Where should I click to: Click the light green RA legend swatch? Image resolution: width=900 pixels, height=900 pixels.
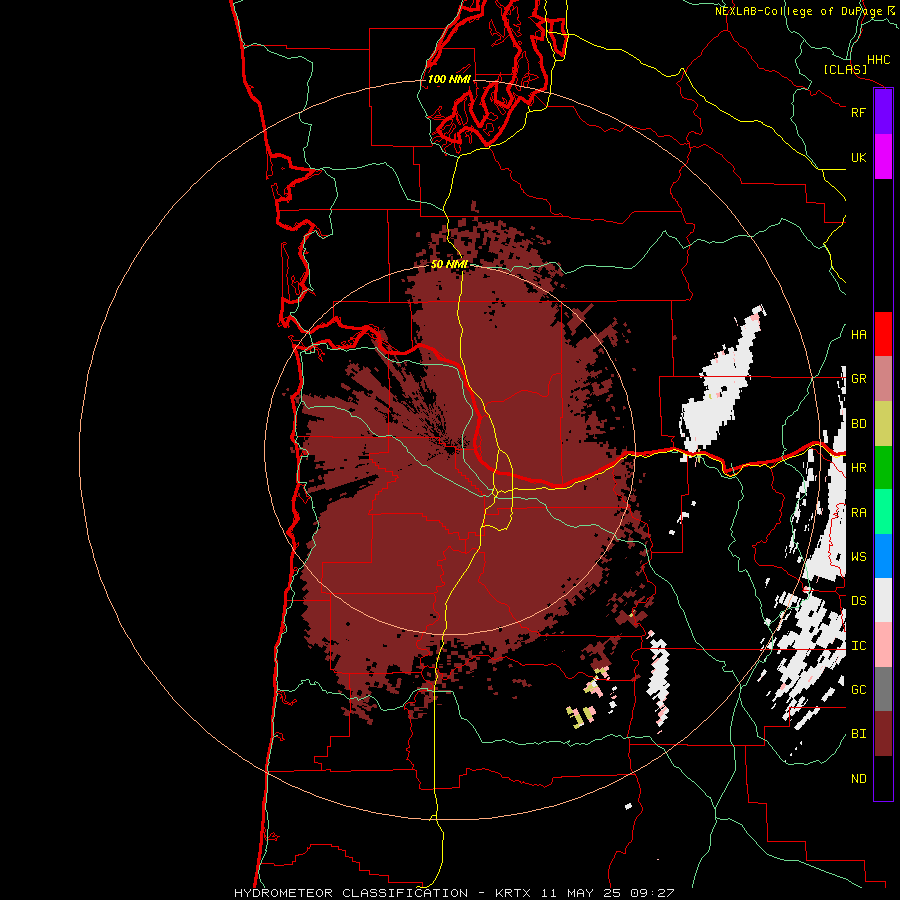click(x=883, y=512)
